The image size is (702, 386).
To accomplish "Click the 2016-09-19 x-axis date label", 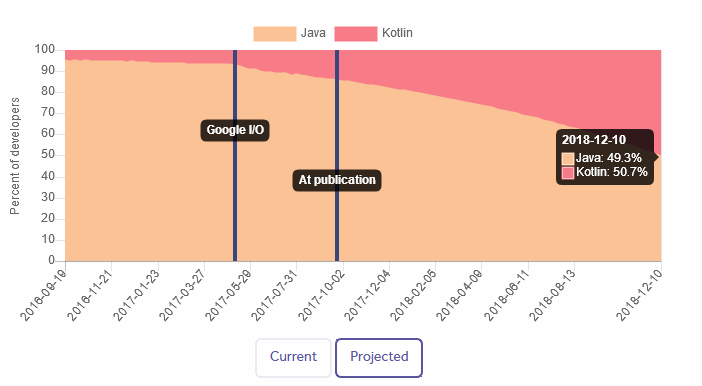I will pyautogui.click(x=44, y=296).
